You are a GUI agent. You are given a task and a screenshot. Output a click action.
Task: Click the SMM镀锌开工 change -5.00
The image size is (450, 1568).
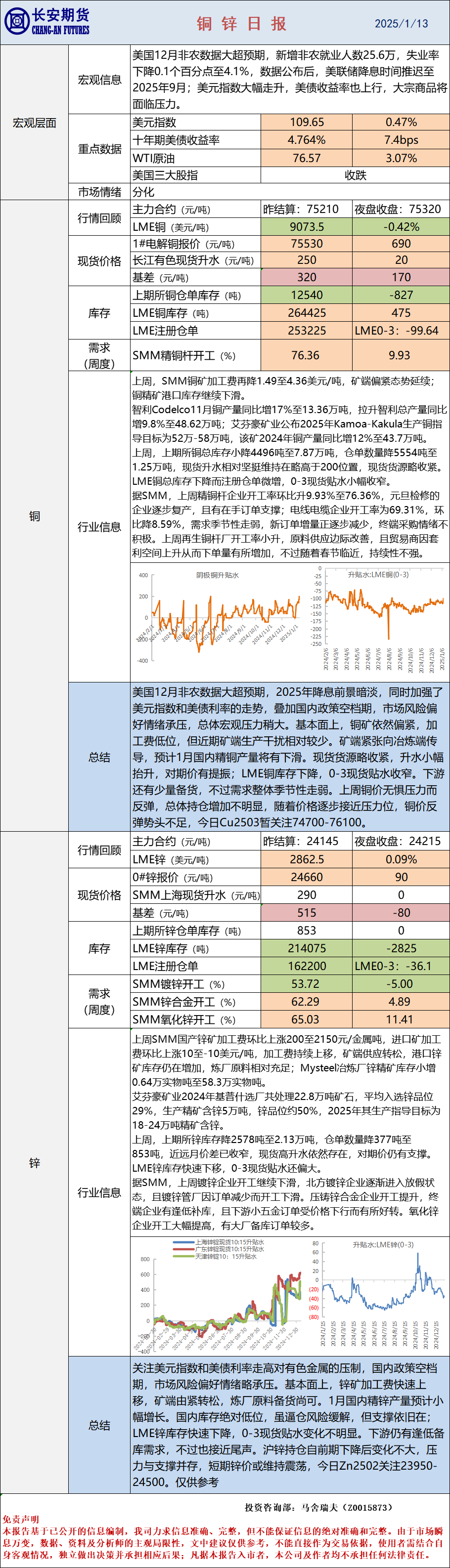(401, 984)
